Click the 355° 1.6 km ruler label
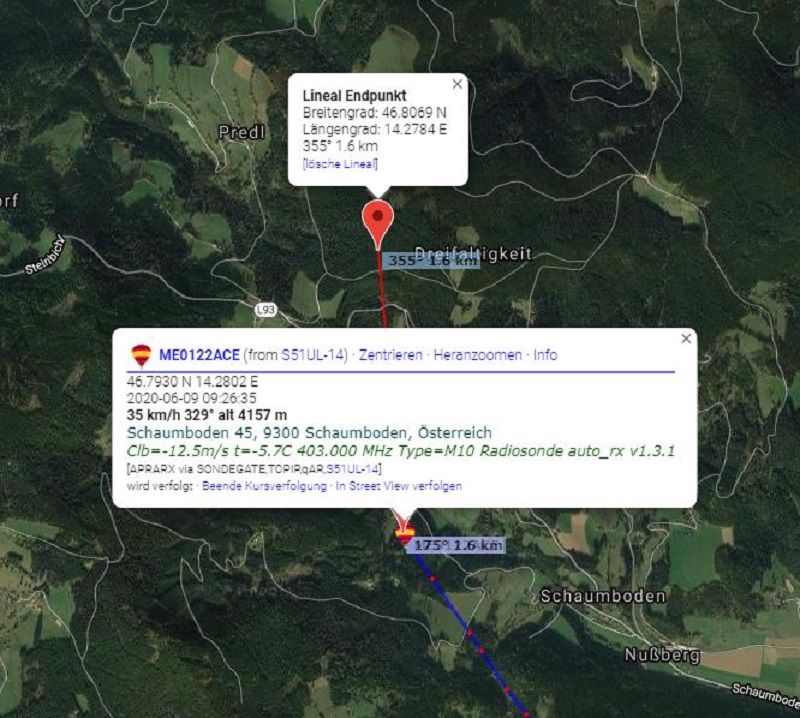This screenshot has height=718, width=800. (431, 261)
